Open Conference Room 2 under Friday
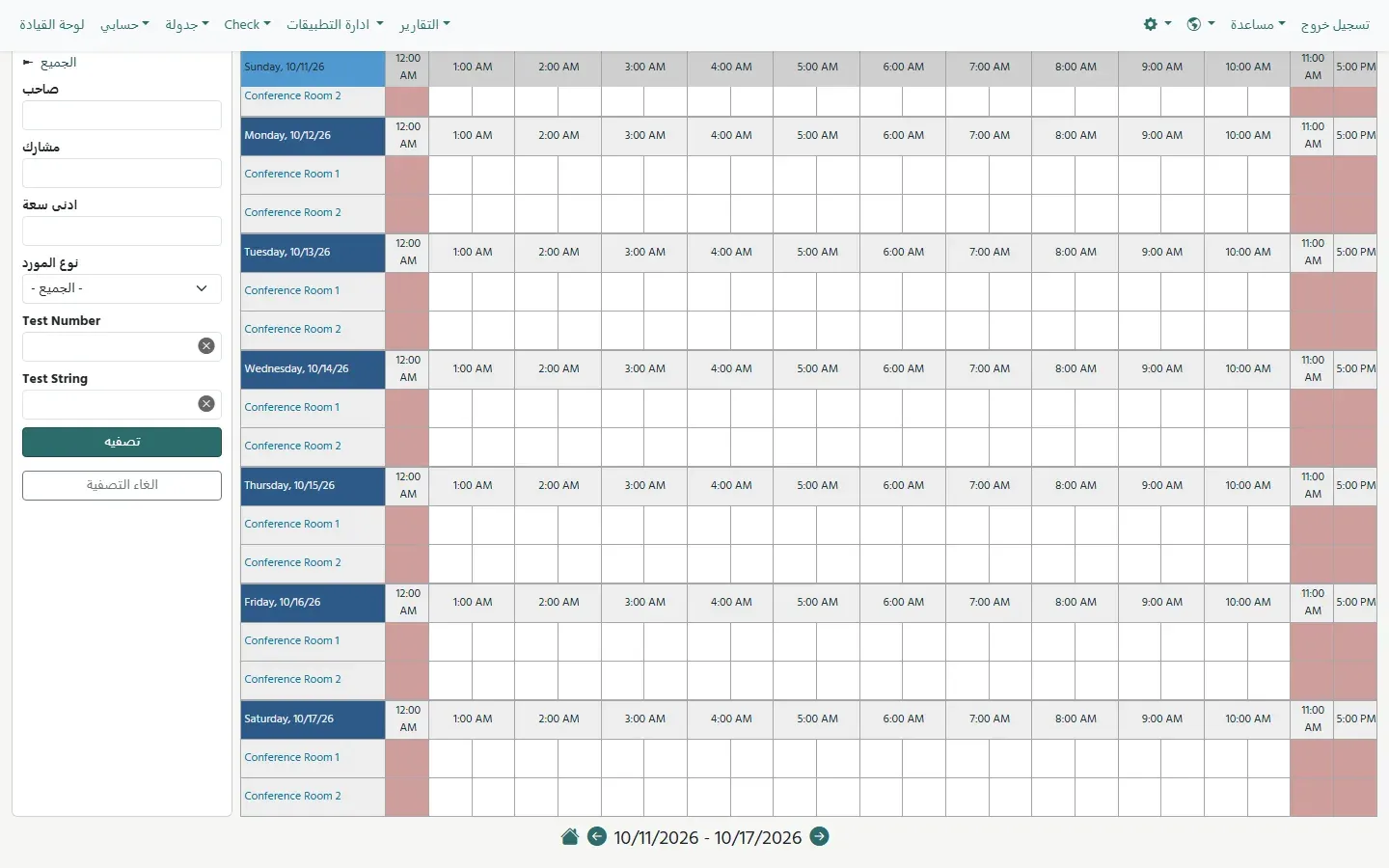This screenshot has height=868, width=1389. tap(292, 679)
